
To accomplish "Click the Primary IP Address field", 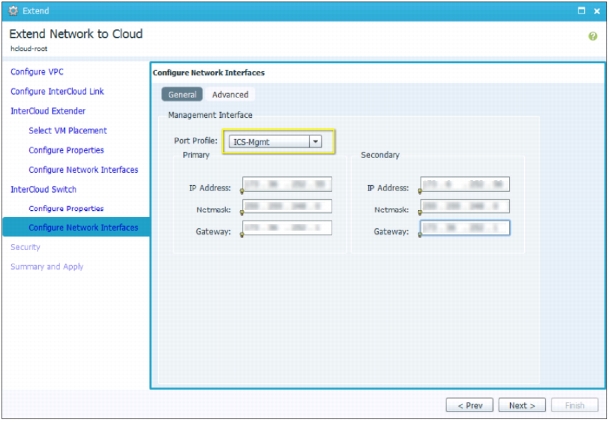I will (287, 184).
